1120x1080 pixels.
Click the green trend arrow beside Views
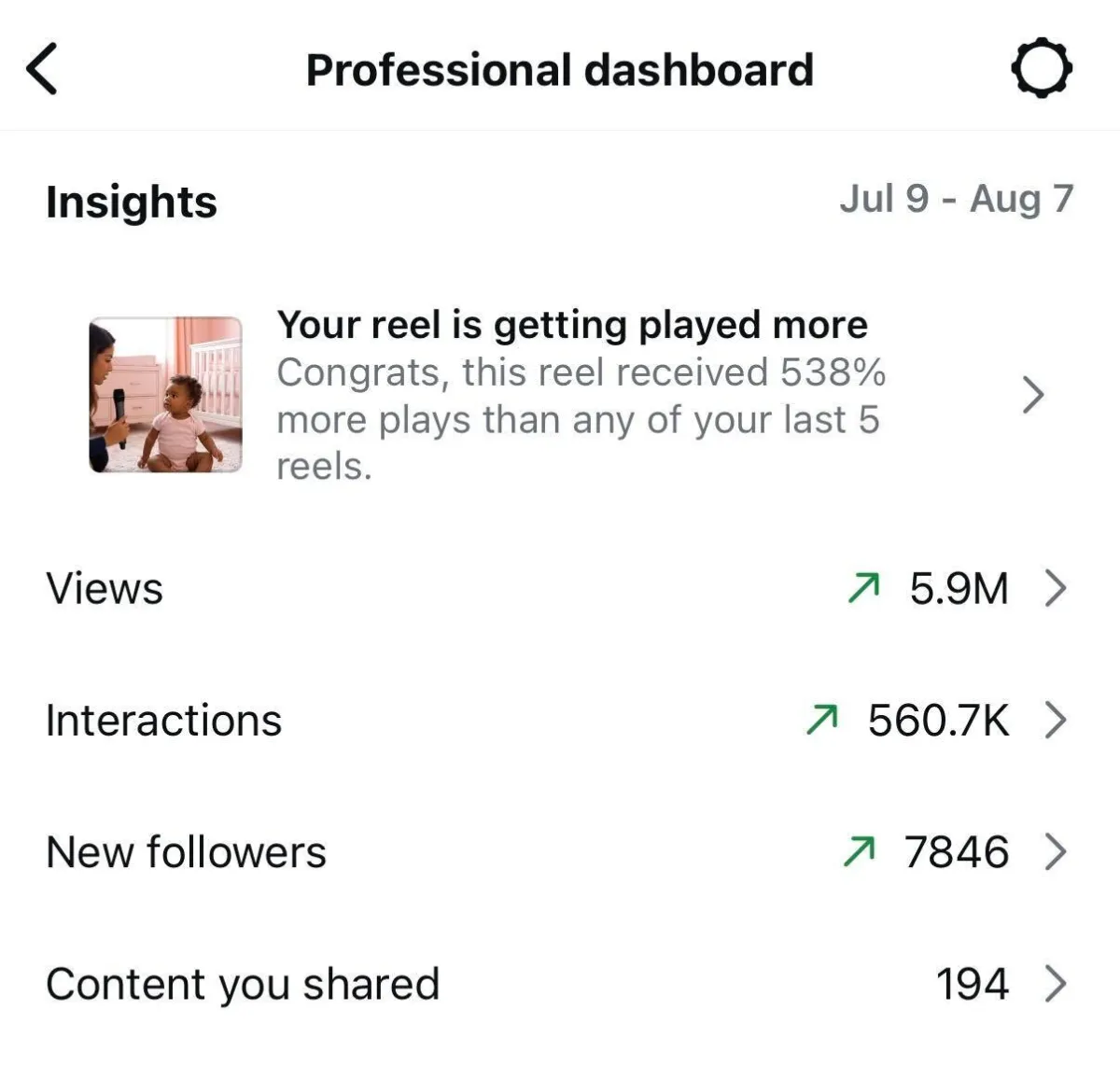tap(863, 588)
